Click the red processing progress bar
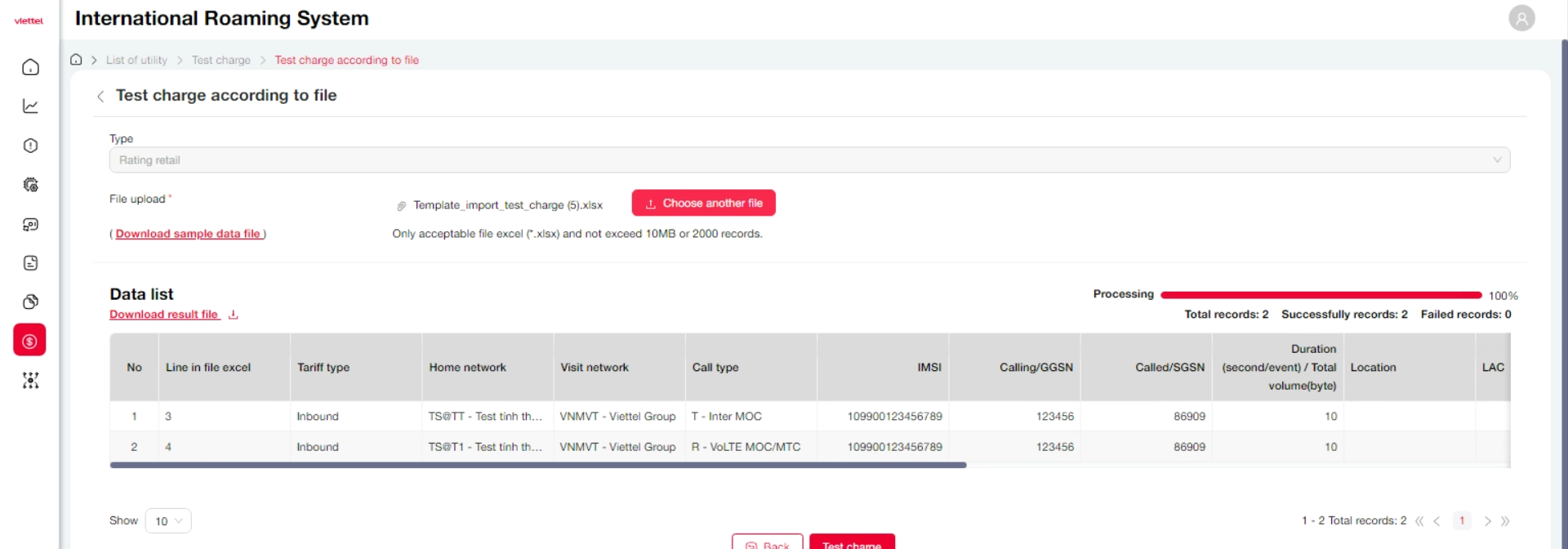 point(1321,295)
